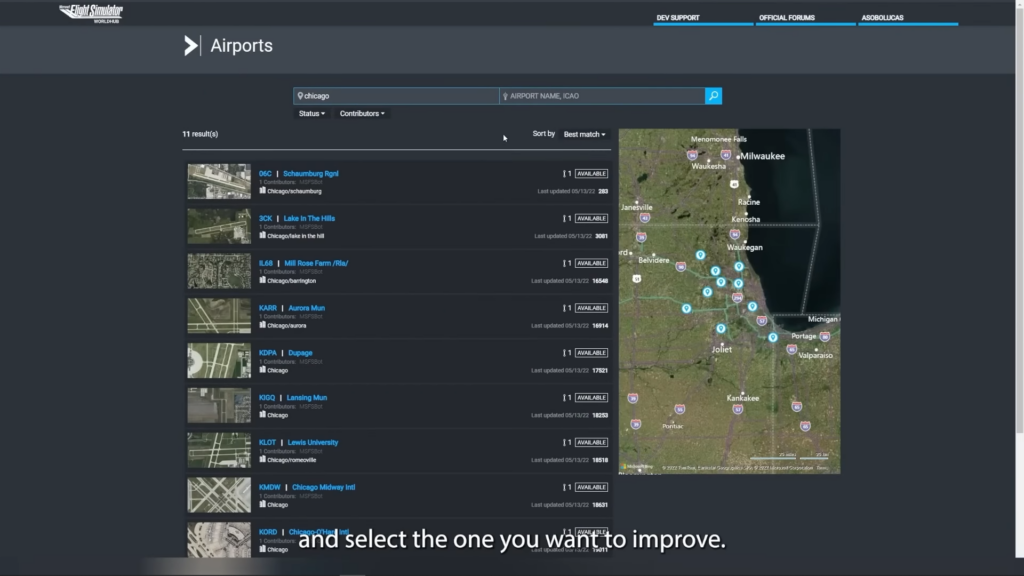Open the Contributors filter dropdown

tap(362, 114)
